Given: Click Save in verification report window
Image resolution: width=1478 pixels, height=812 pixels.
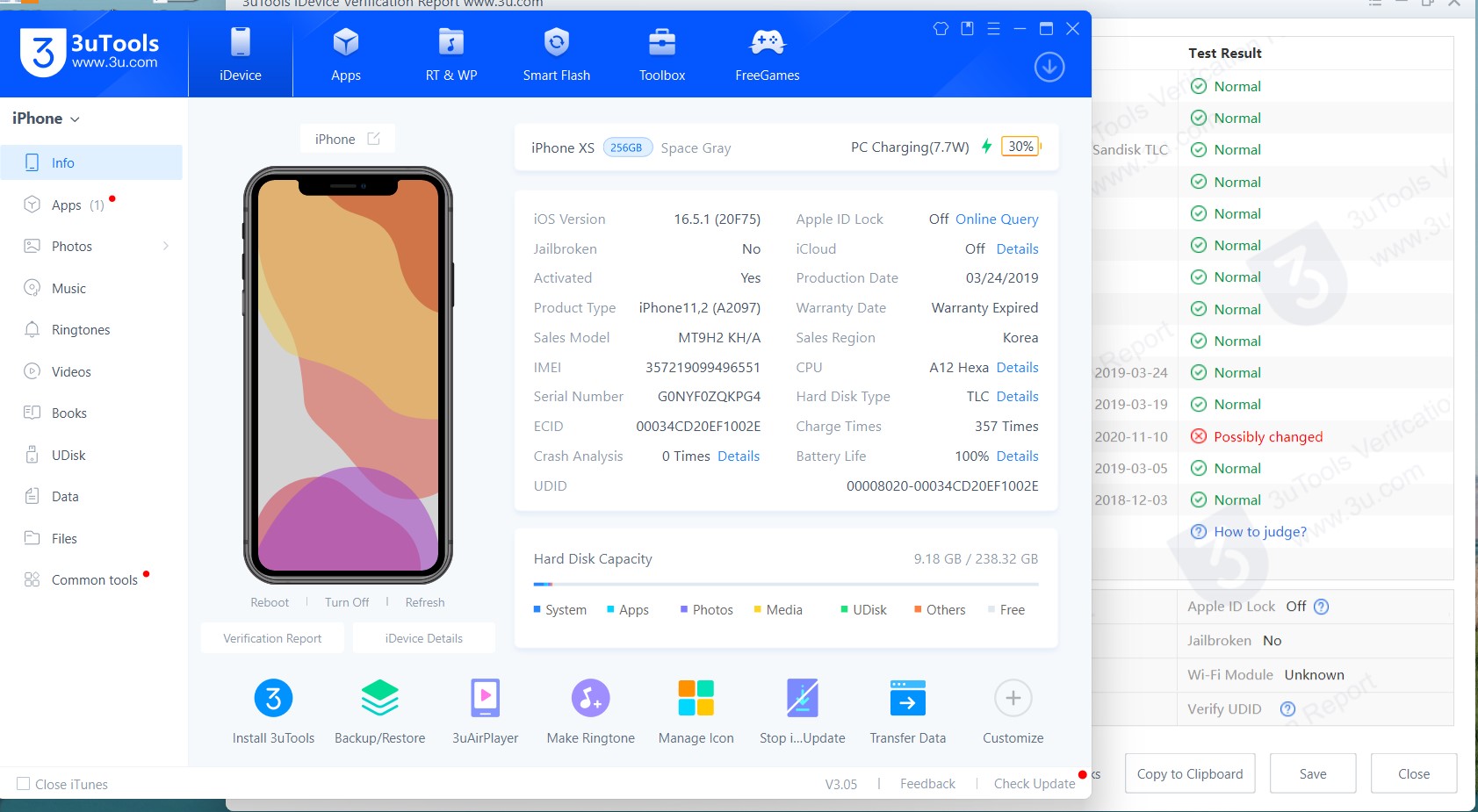Looking at the screenshot, I should (1313, 773).
